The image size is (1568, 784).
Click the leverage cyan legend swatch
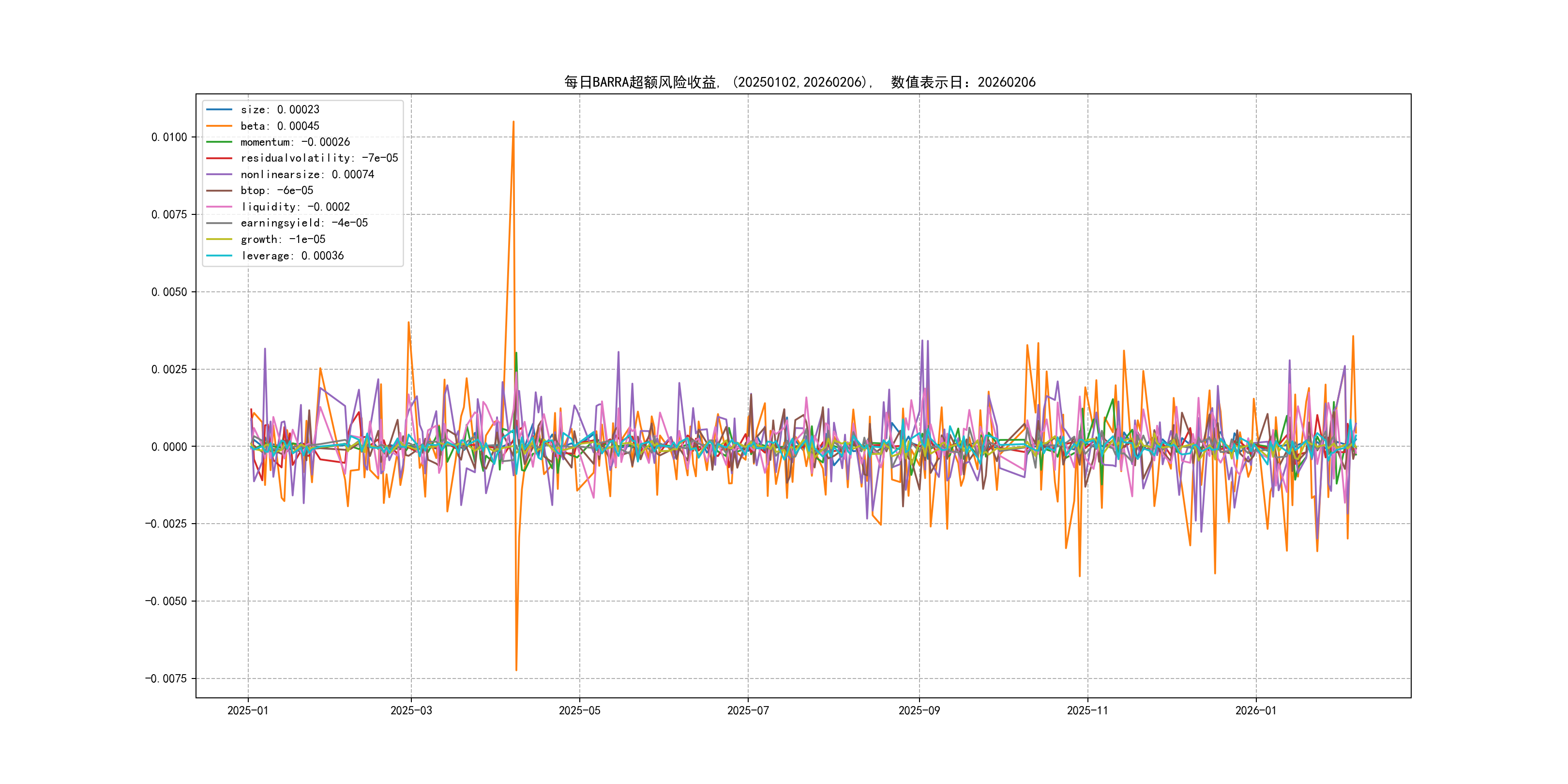(x=219, y=256)
